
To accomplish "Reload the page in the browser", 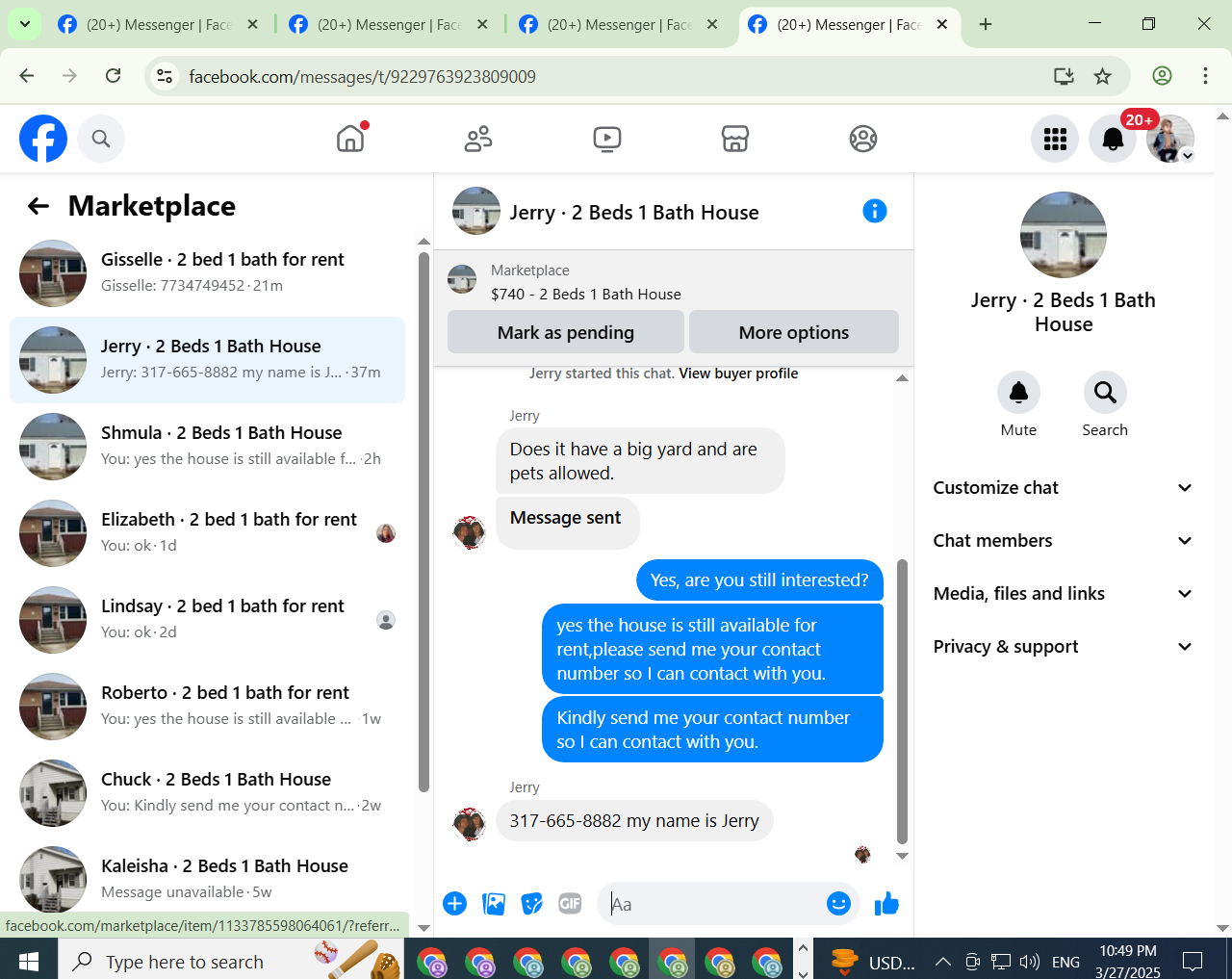I will (113, 76).
